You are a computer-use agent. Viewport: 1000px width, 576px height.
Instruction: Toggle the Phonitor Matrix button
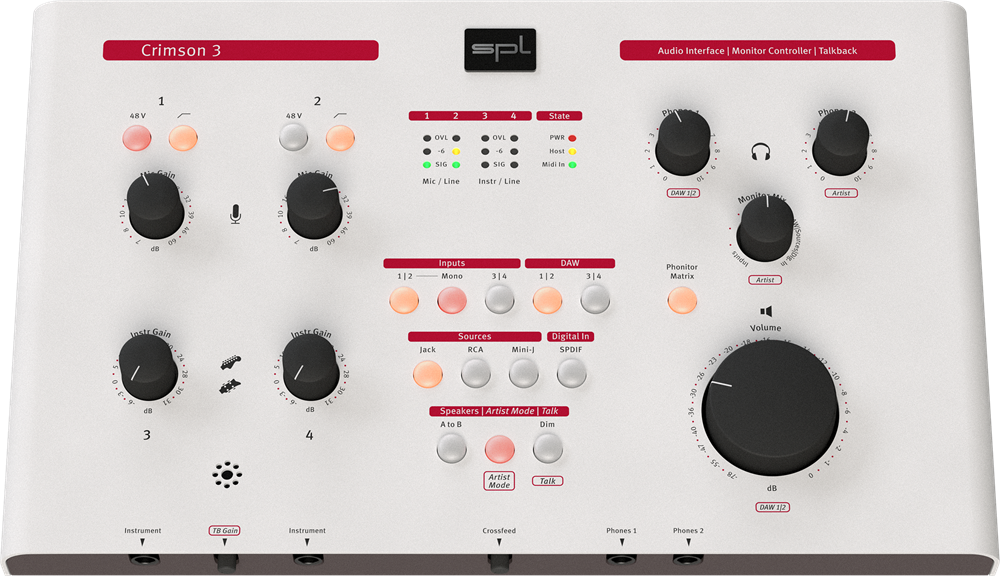pos(682,300)
